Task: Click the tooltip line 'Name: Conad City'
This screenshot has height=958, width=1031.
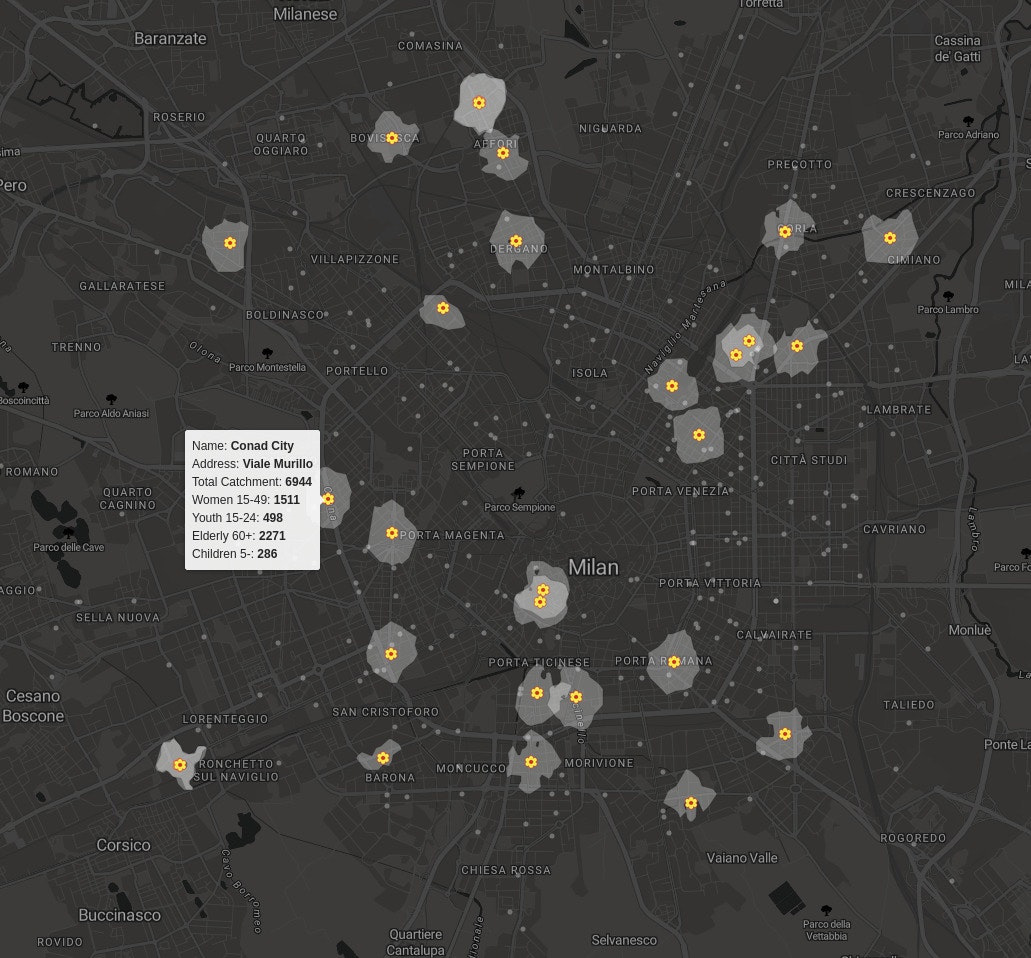Action: (243, 446)
